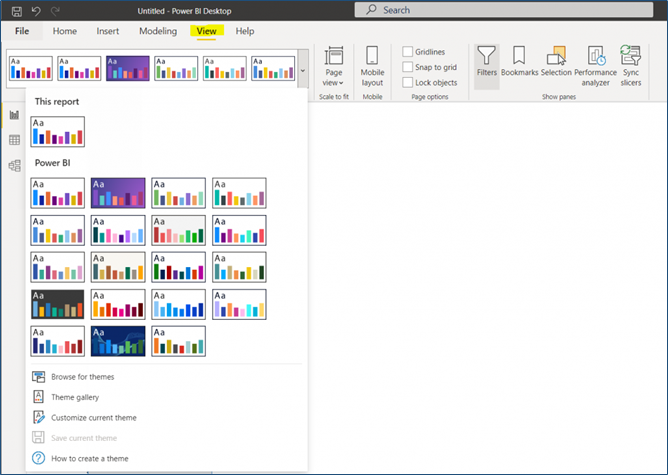Open the Page view dropdown
Screen dimensions: 668x475
coord(334,66)
